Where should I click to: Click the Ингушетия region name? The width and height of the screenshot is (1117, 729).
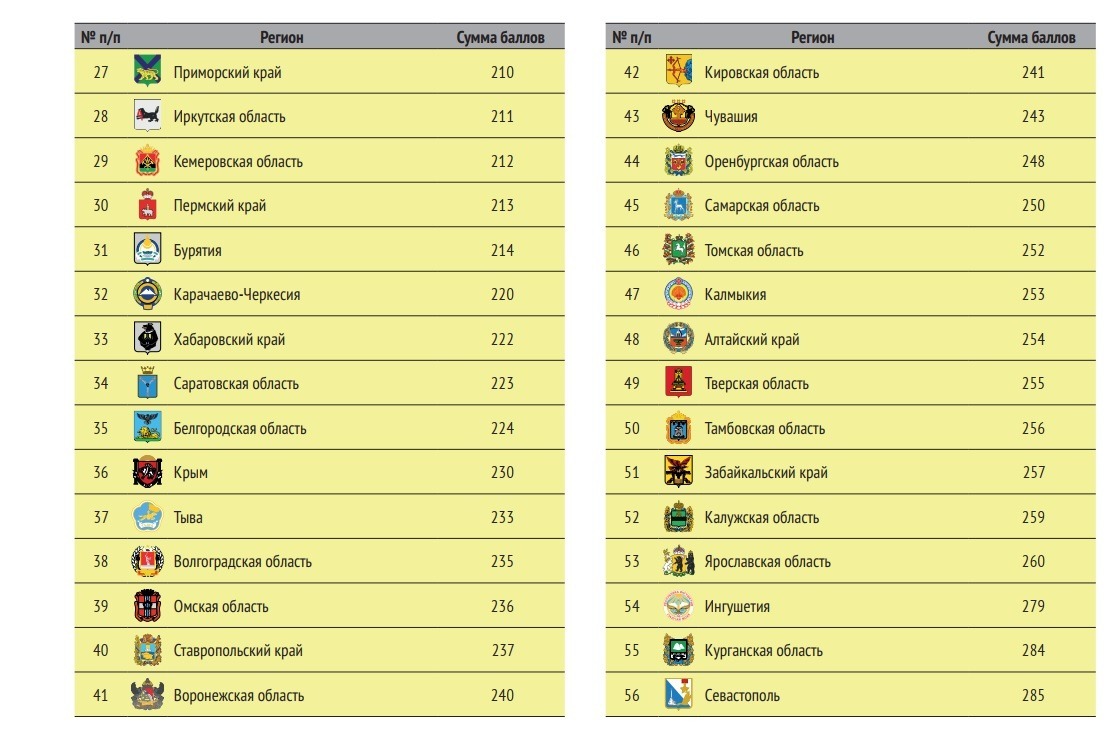pyautogui.click(x=737, y=606)
